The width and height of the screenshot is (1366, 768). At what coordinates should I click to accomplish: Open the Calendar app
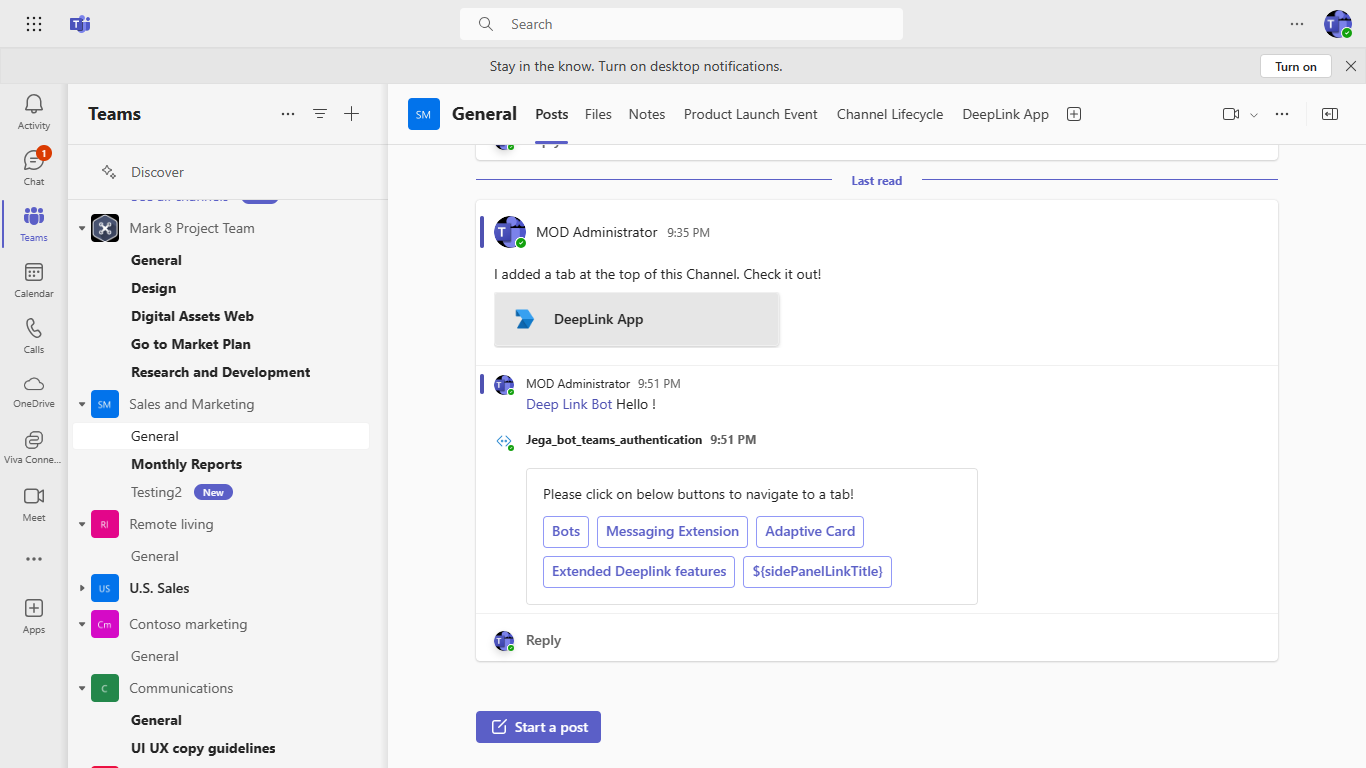(x=34, y=280)
